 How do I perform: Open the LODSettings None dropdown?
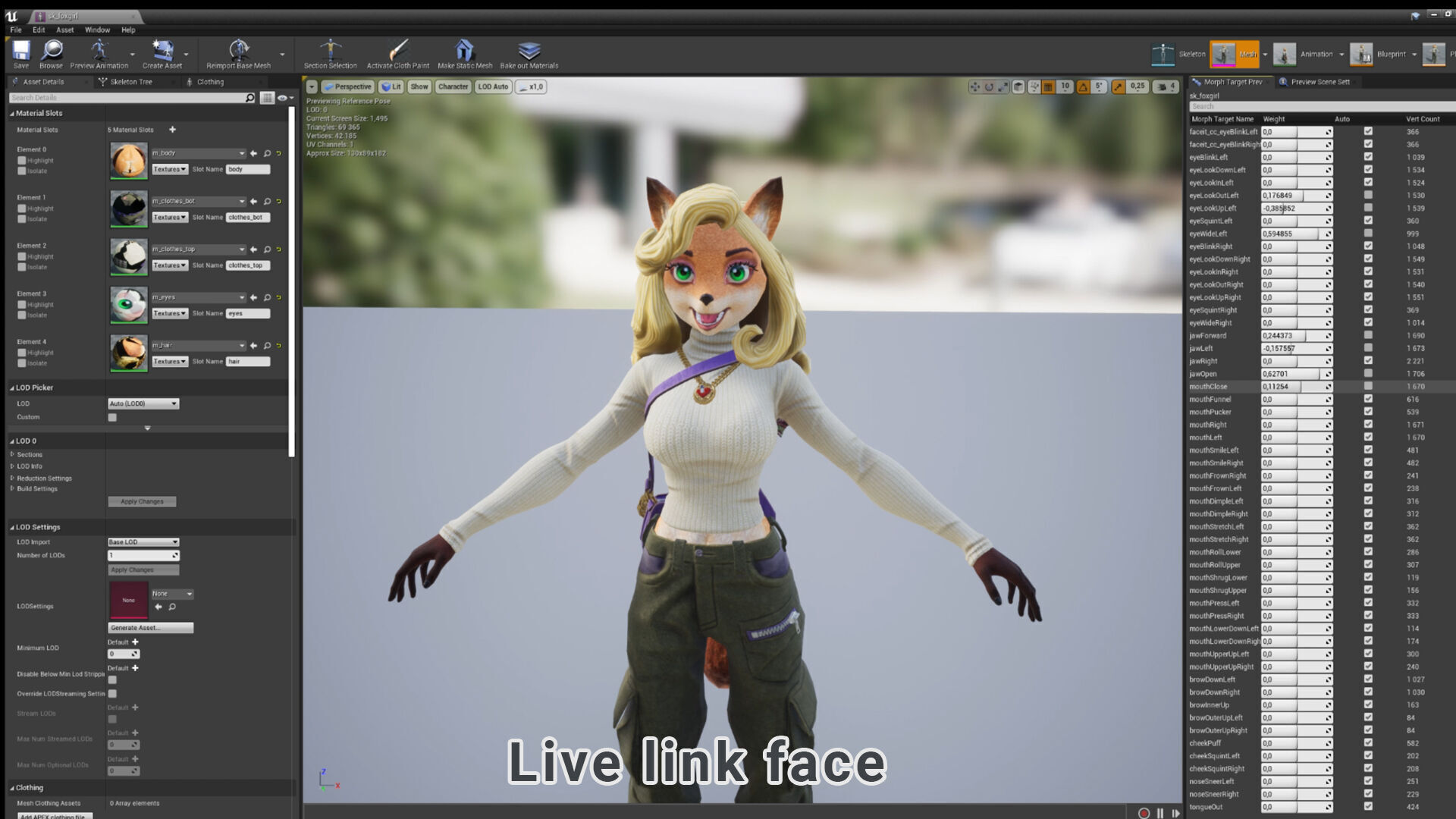pyautogui.click(x=172, y=594)
